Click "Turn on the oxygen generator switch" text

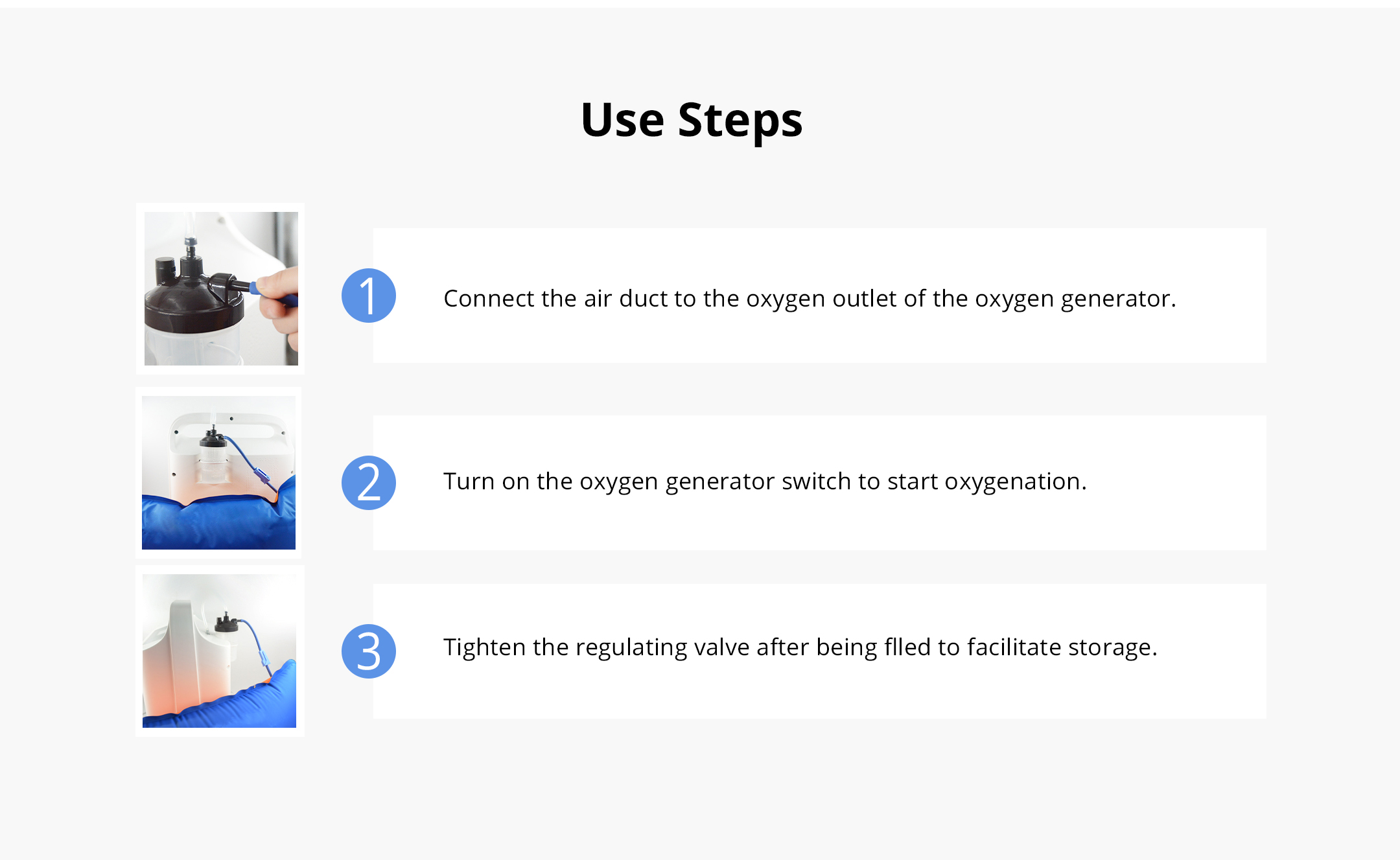(x=765, y=482)
